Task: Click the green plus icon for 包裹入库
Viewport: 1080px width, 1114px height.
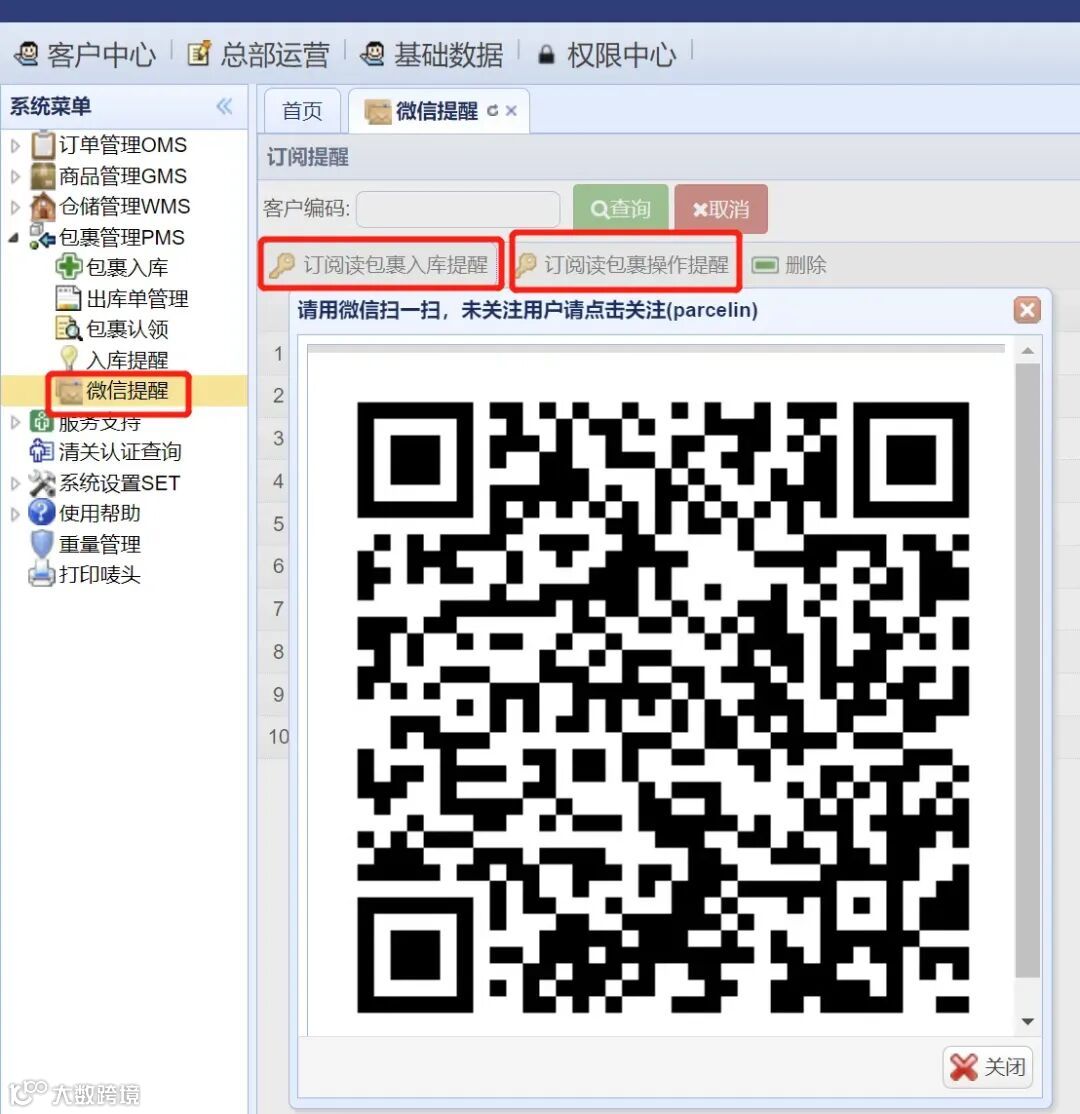Action: tap(69, 266)
